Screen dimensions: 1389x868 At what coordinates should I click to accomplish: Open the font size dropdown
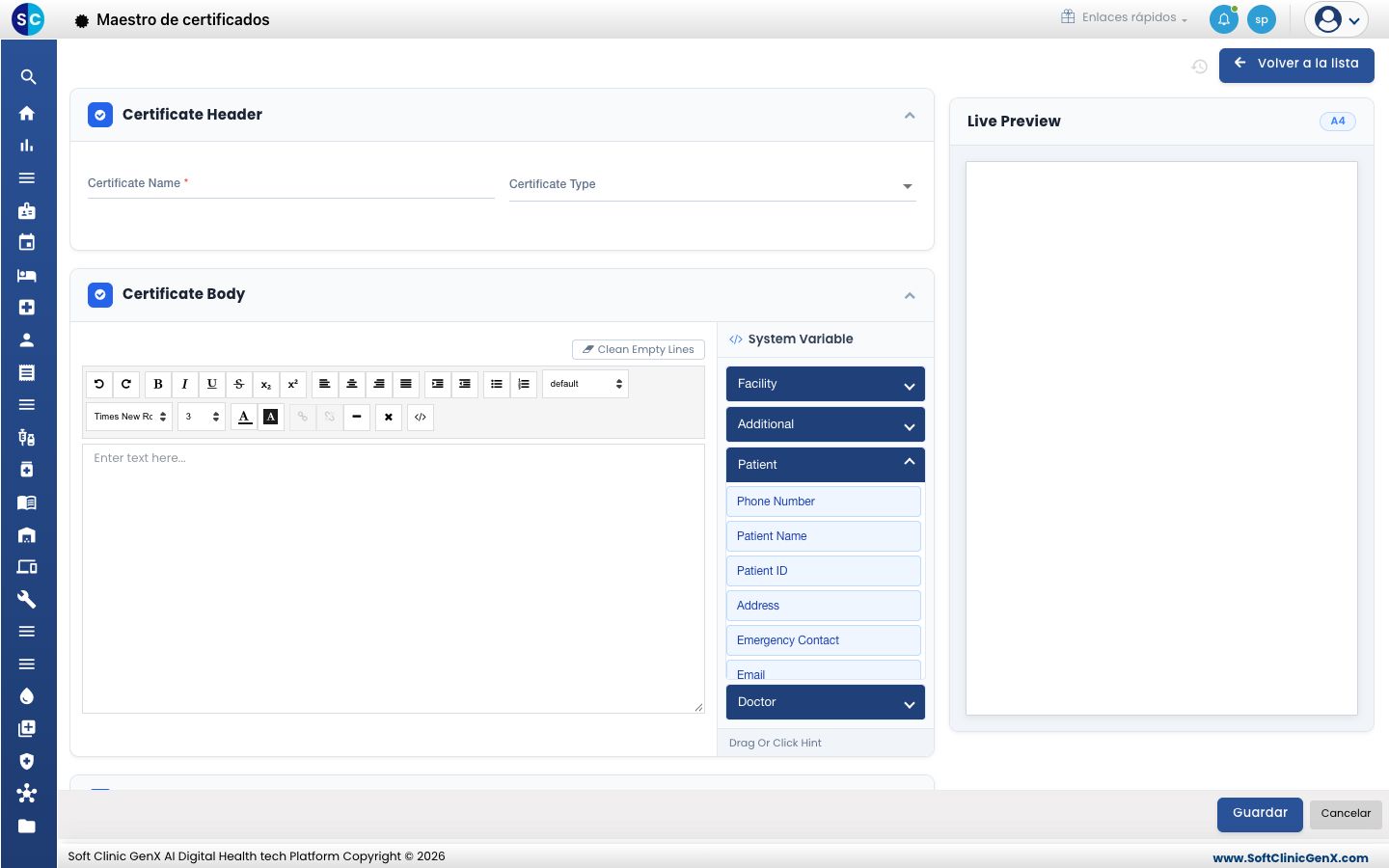click(202, 417)
